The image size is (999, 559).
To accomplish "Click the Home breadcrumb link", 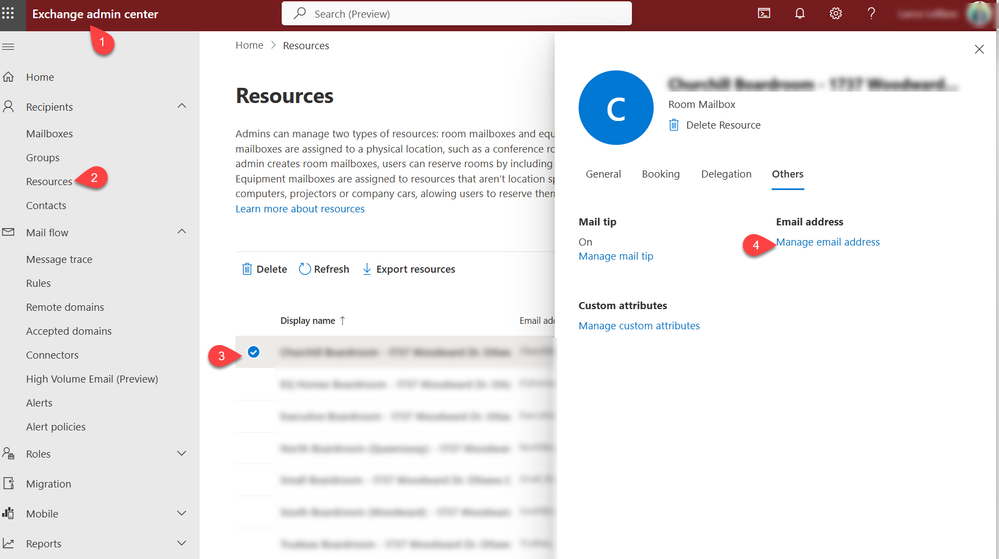I will 249,45.
